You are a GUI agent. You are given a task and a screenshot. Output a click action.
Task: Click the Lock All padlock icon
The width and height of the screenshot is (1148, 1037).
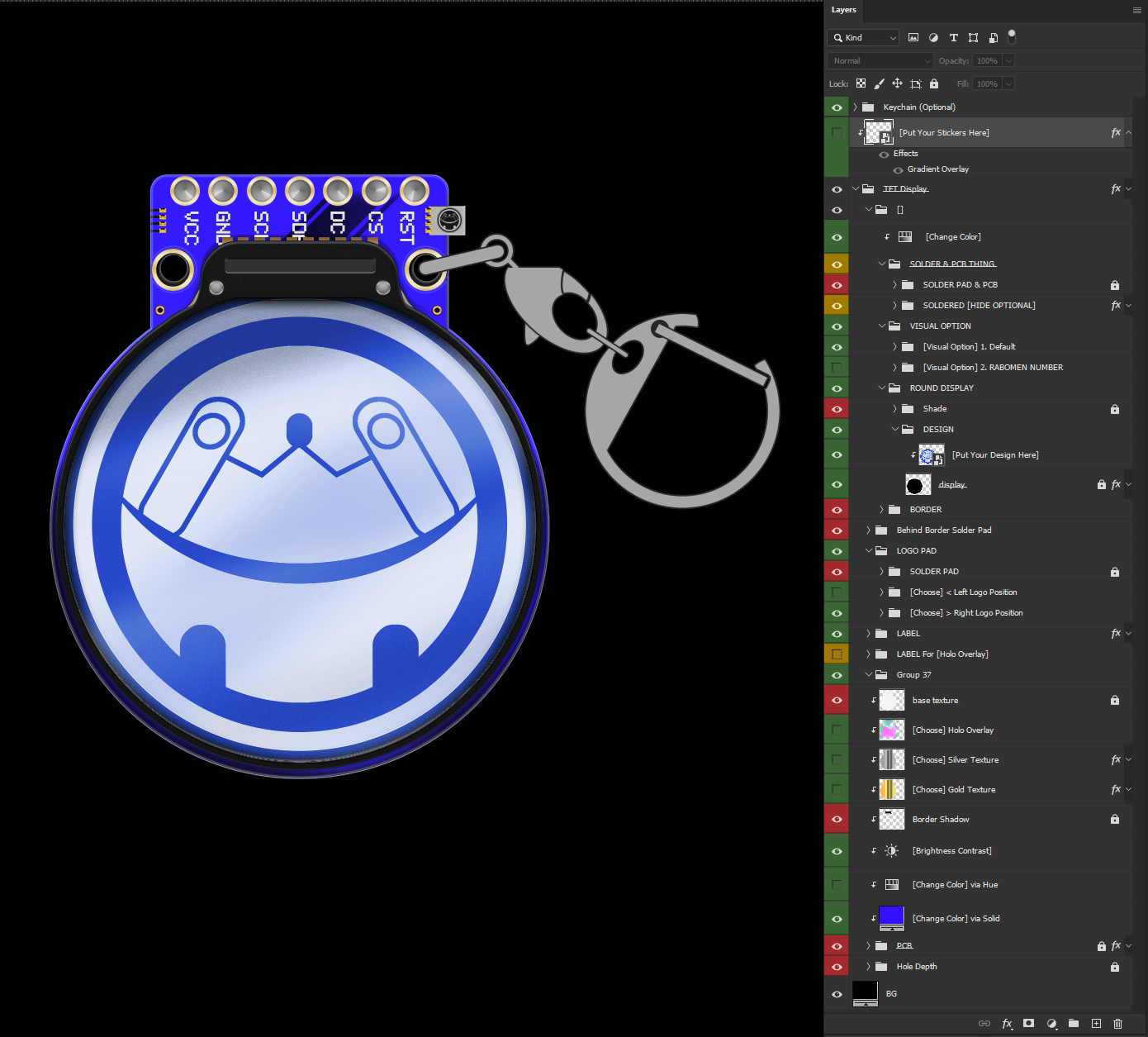click(934, 83)
